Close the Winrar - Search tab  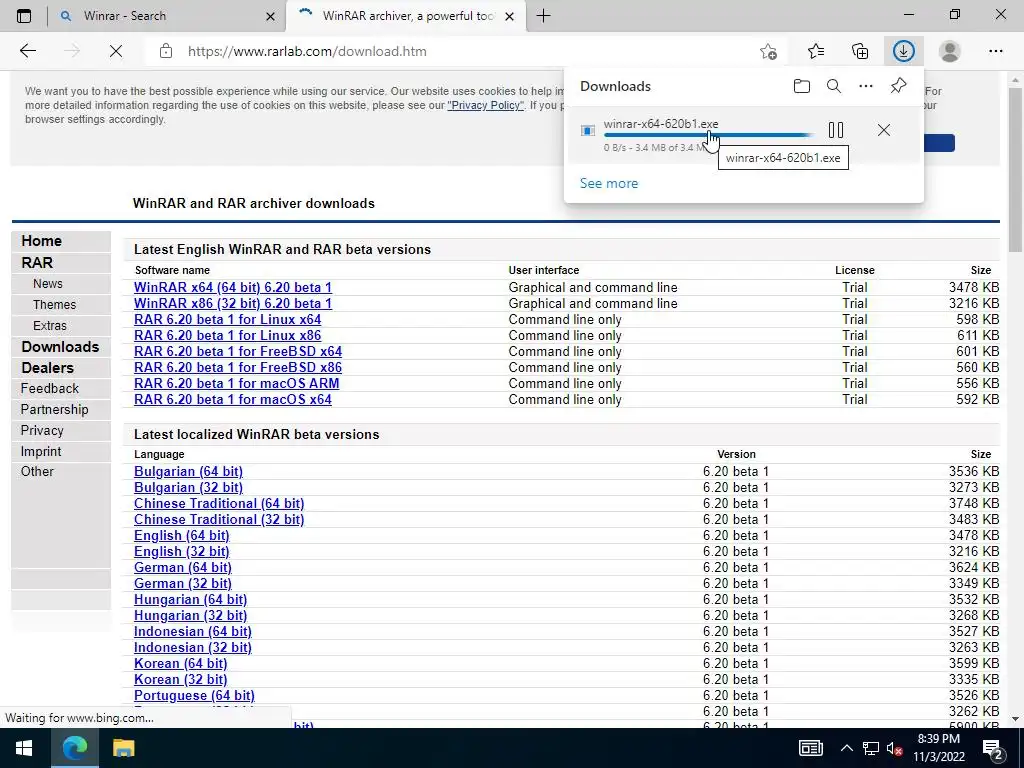(x=270, y=16)
